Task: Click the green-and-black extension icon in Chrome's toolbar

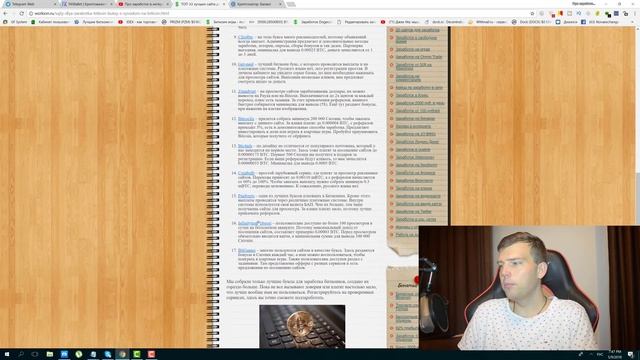Action: pos(608,14)
